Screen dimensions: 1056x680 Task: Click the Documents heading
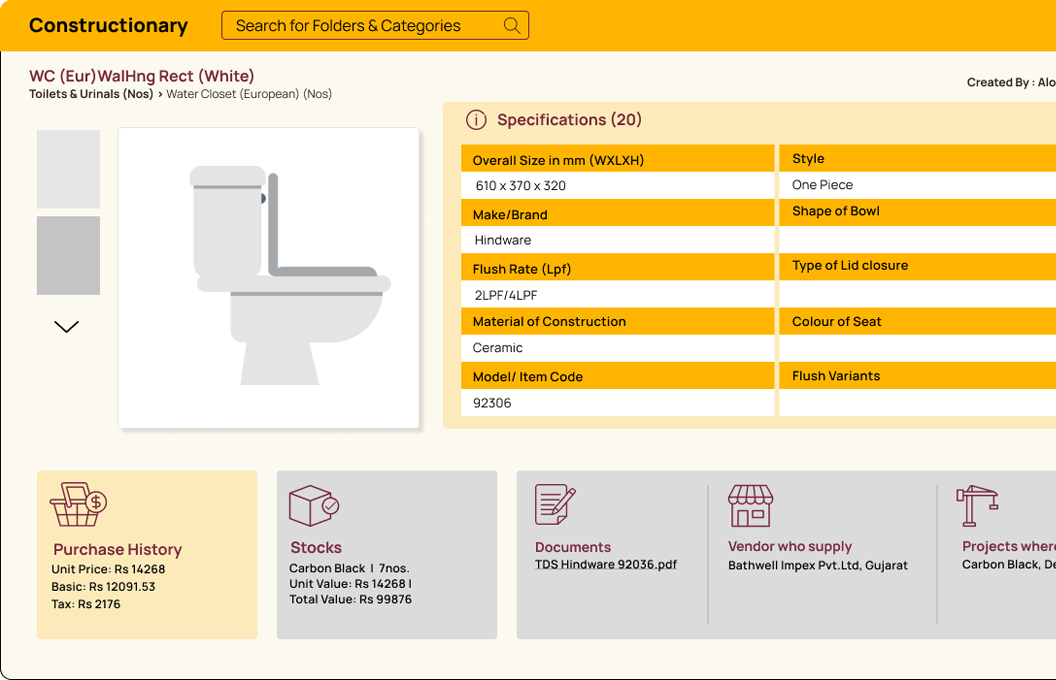572,547
